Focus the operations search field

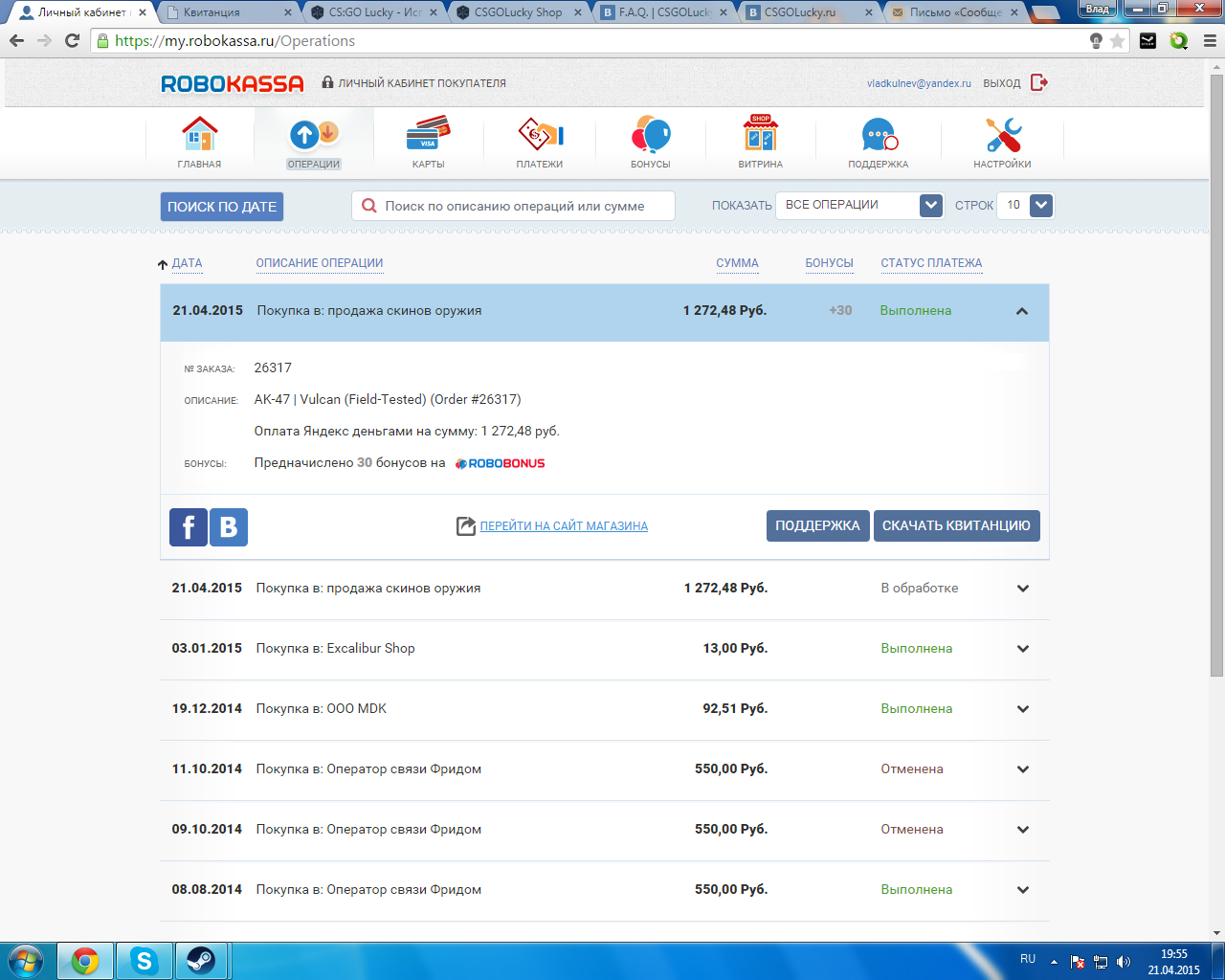click(x=514, y=206)
